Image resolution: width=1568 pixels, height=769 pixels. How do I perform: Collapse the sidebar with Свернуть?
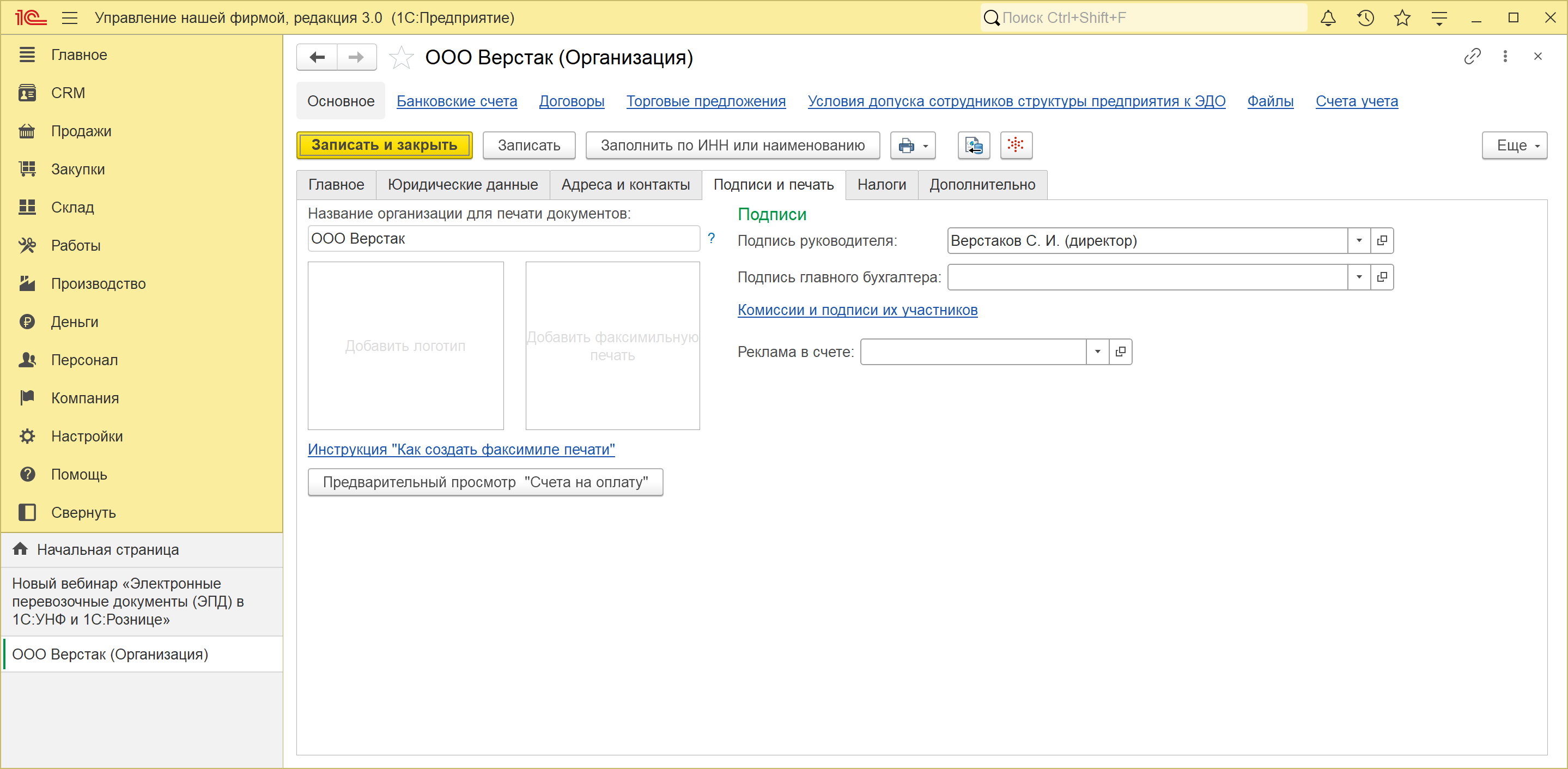(142, 513)
